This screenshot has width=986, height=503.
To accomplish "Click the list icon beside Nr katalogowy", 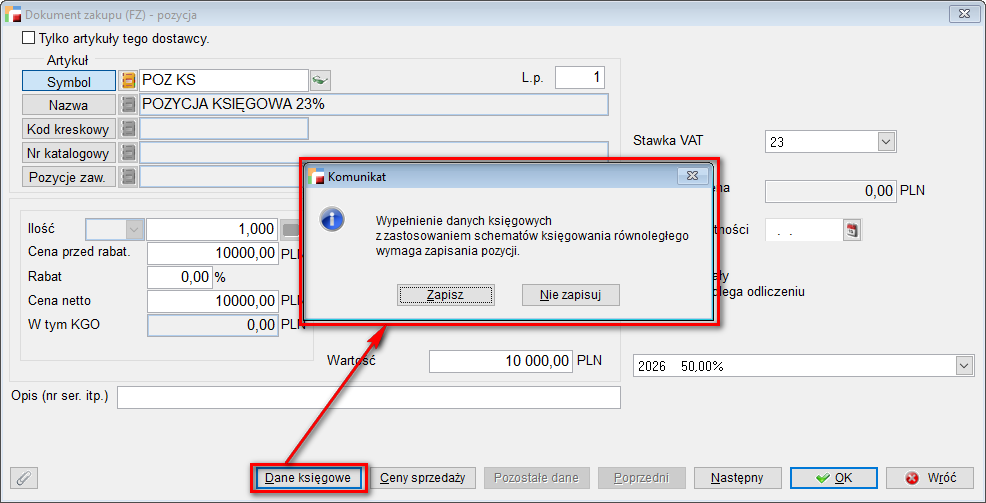I will coord(128,153).
